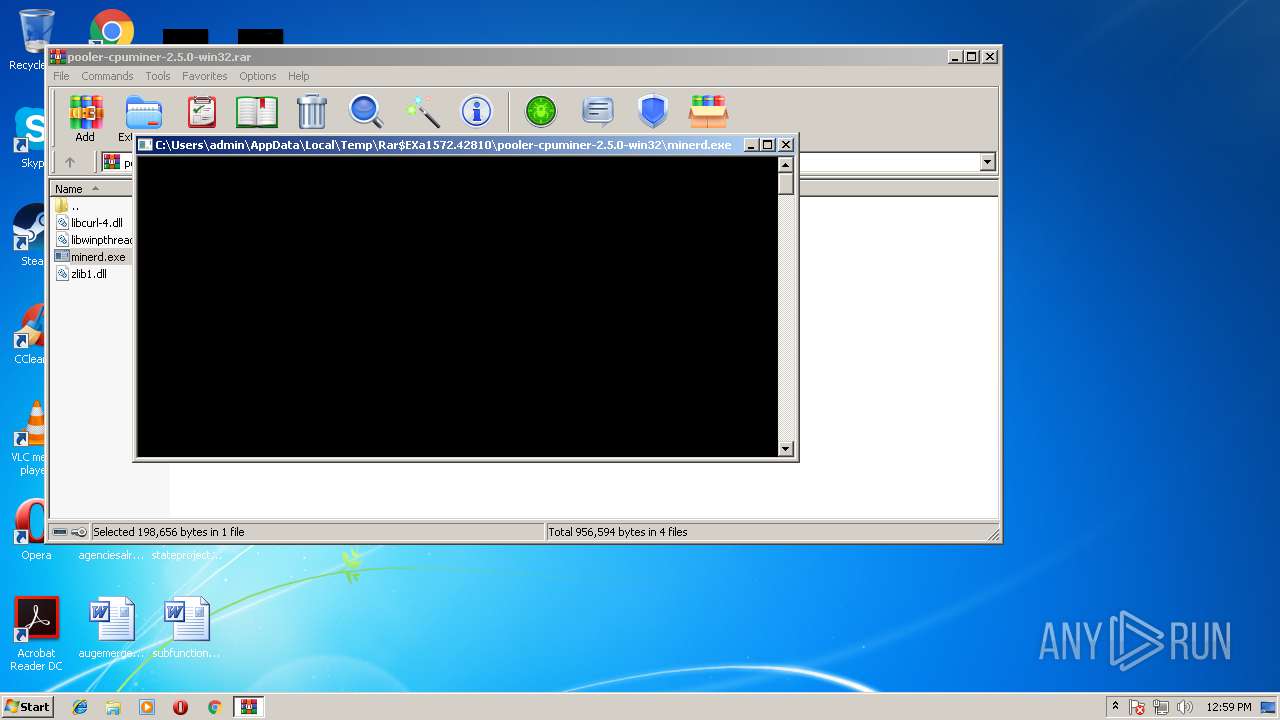The image size is (1280, 720).
Task: Click the Start button
Action: tap(28, 707)
